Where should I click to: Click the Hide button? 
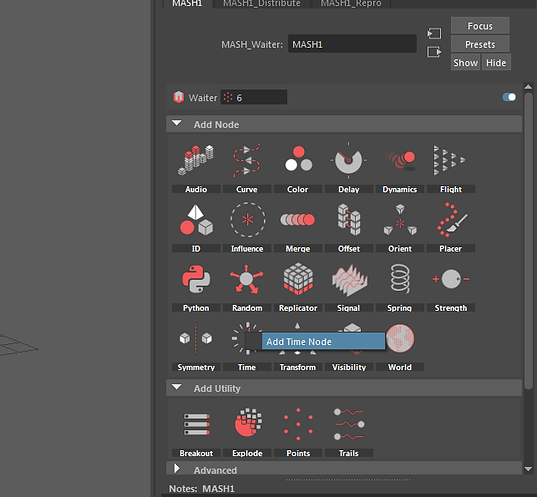coord(496,62)
